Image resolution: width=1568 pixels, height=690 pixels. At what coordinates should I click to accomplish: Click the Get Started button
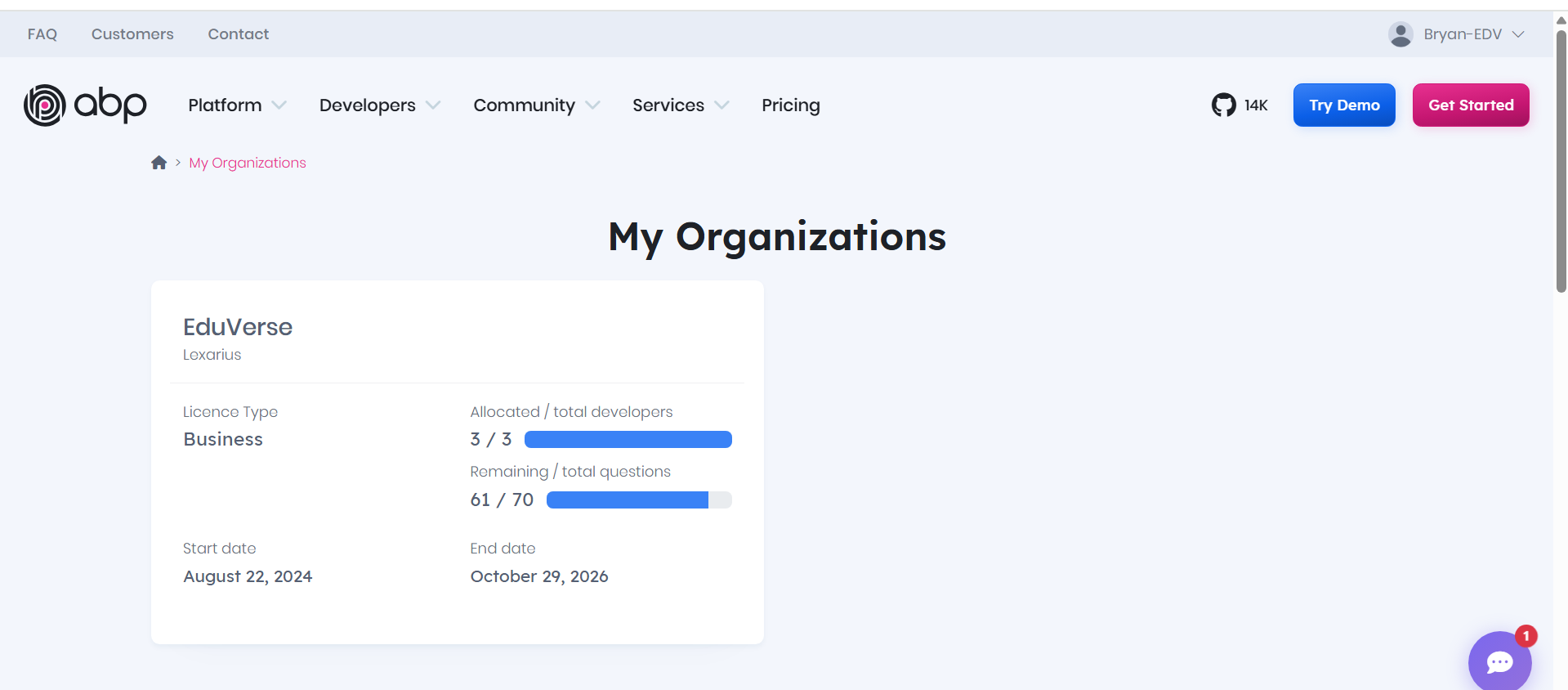[1470, 105]
